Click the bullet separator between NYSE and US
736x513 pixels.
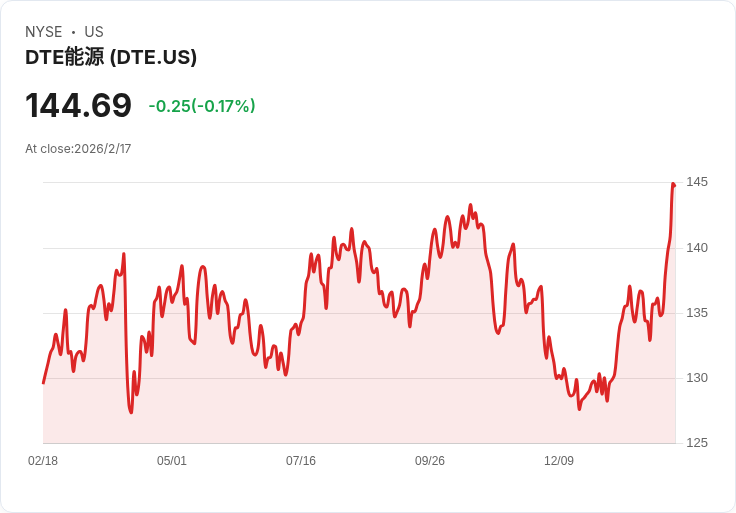click(73, 32)
